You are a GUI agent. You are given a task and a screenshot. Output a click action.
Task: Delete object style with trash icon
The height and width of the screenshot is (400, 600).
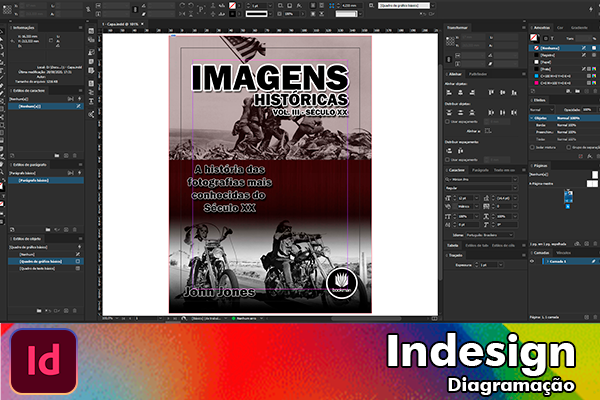point(75,311)
